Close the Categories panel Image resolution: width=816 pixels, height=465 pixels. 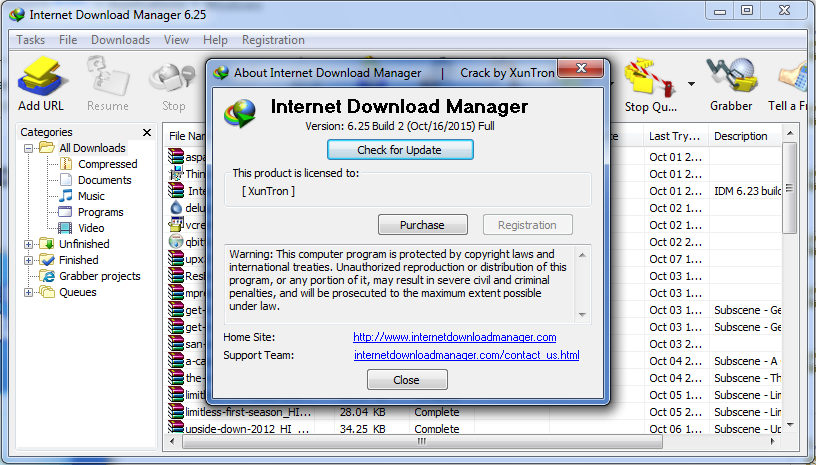147,133
